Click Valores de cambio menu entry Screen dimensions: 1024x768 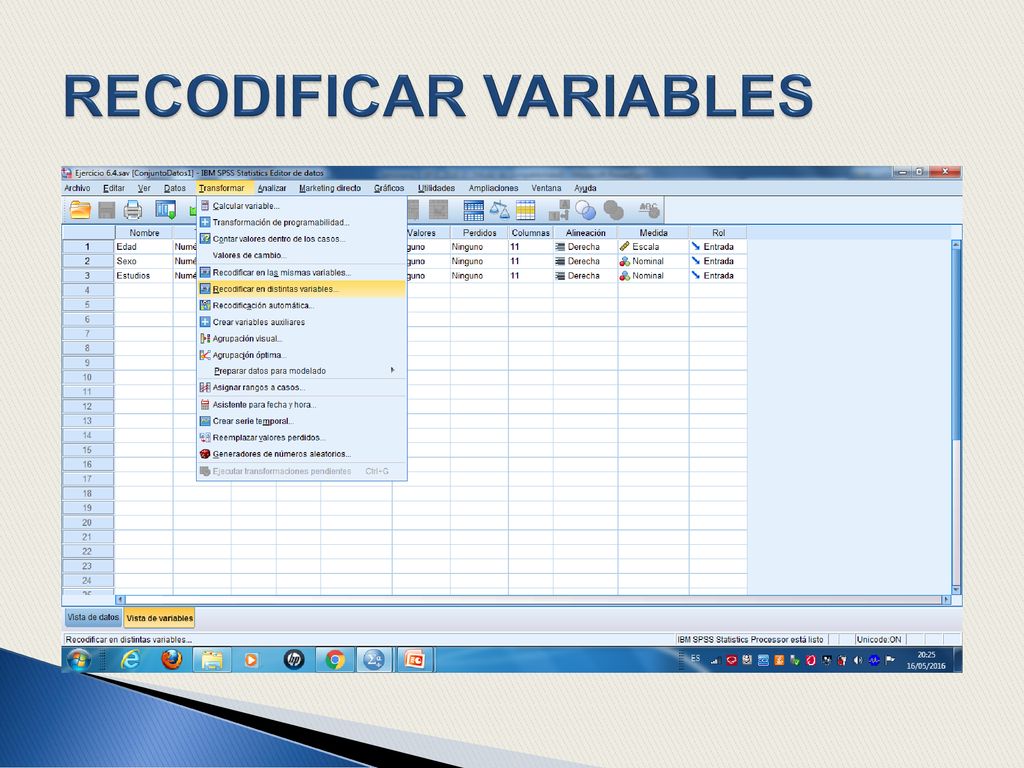(302, 255)
